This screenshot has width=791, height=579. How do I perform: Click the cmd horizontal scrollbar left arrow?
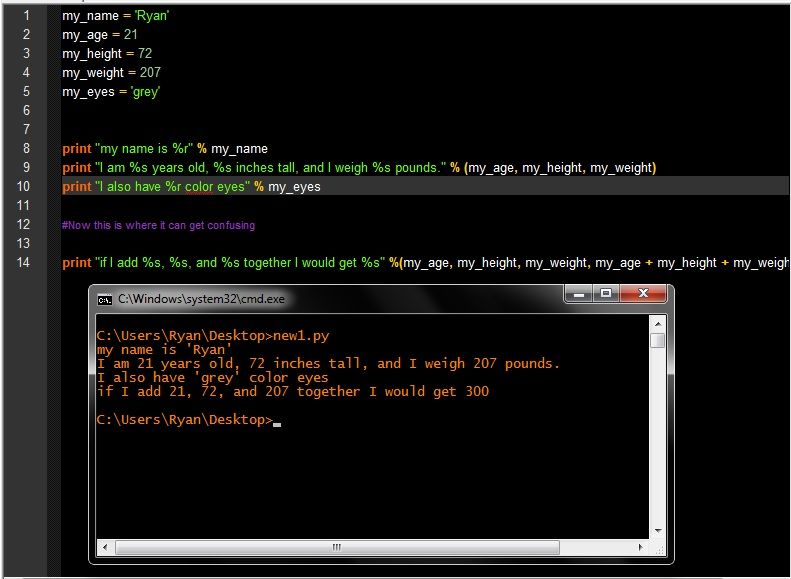(105, 547)
